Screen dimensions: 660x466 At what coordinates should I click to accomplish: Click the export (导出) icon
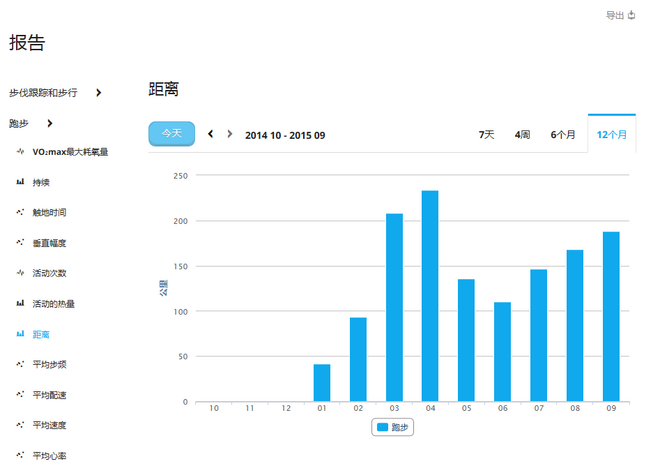[631, 15]
